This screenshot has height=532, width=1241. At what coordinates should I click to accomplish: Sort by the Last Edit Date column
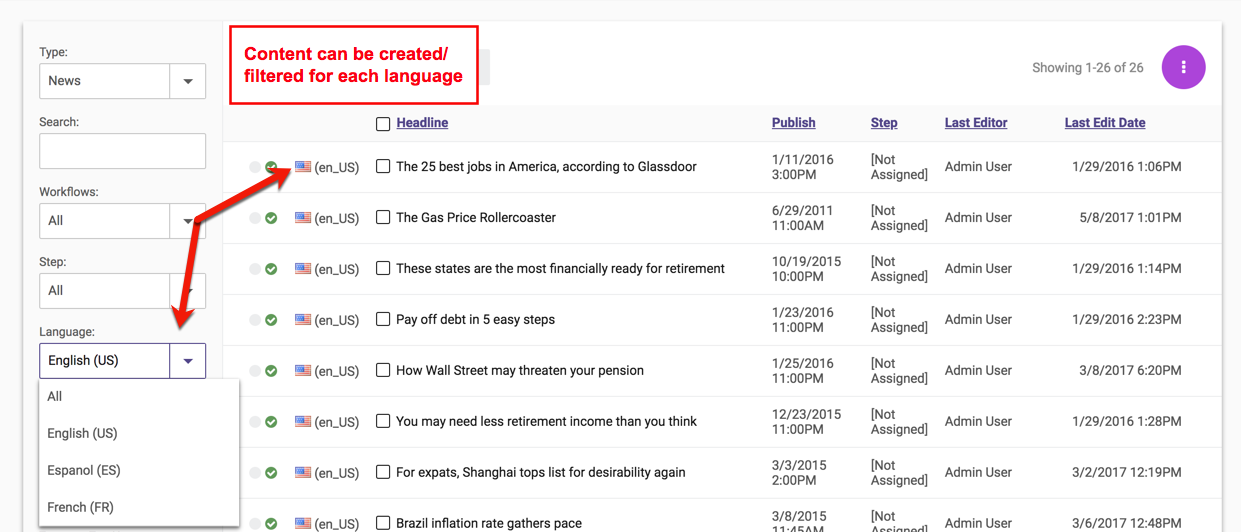click(x=1105, y=123)
